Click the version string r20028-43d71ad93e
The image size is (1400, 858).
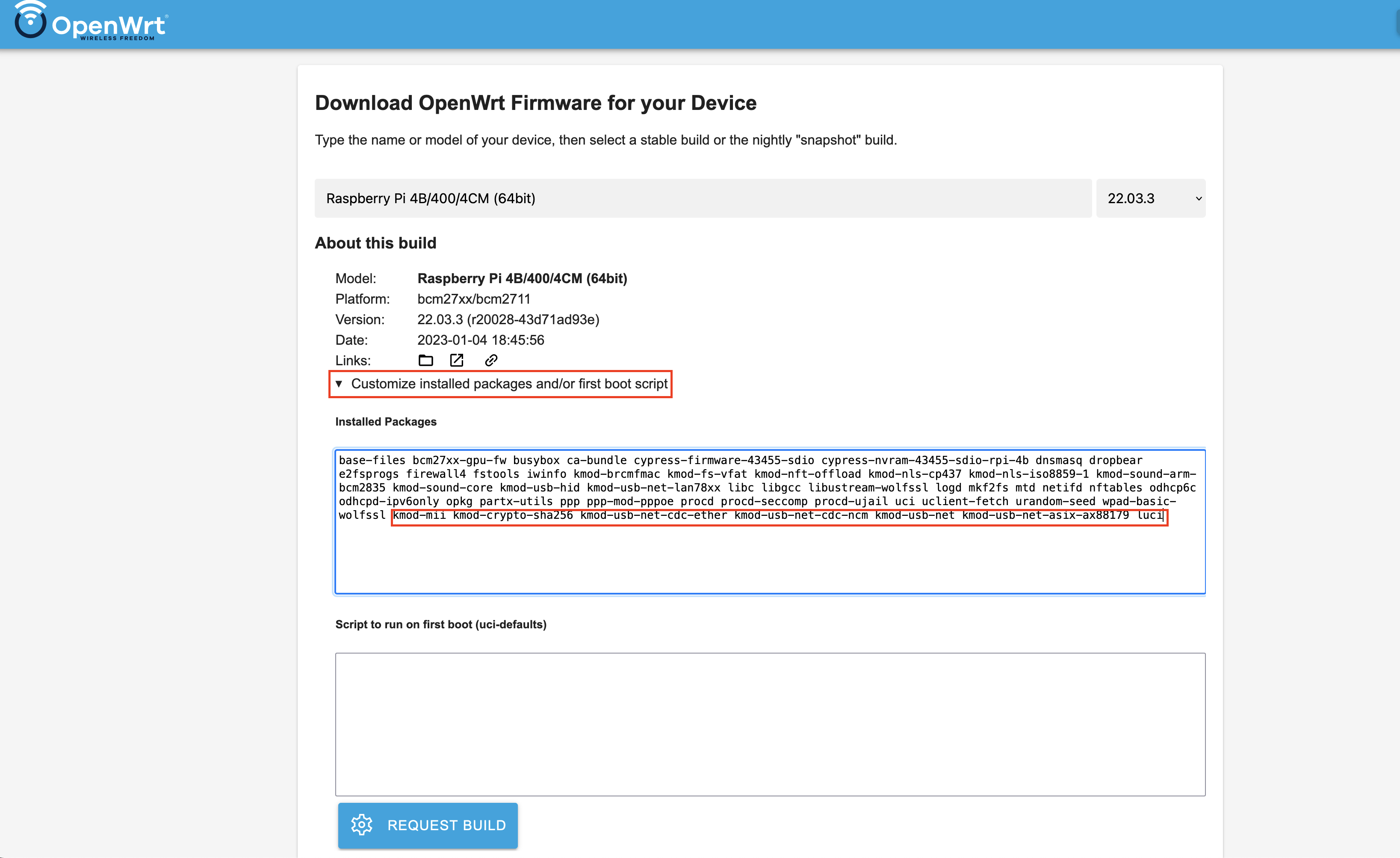(x=533, y=320)
